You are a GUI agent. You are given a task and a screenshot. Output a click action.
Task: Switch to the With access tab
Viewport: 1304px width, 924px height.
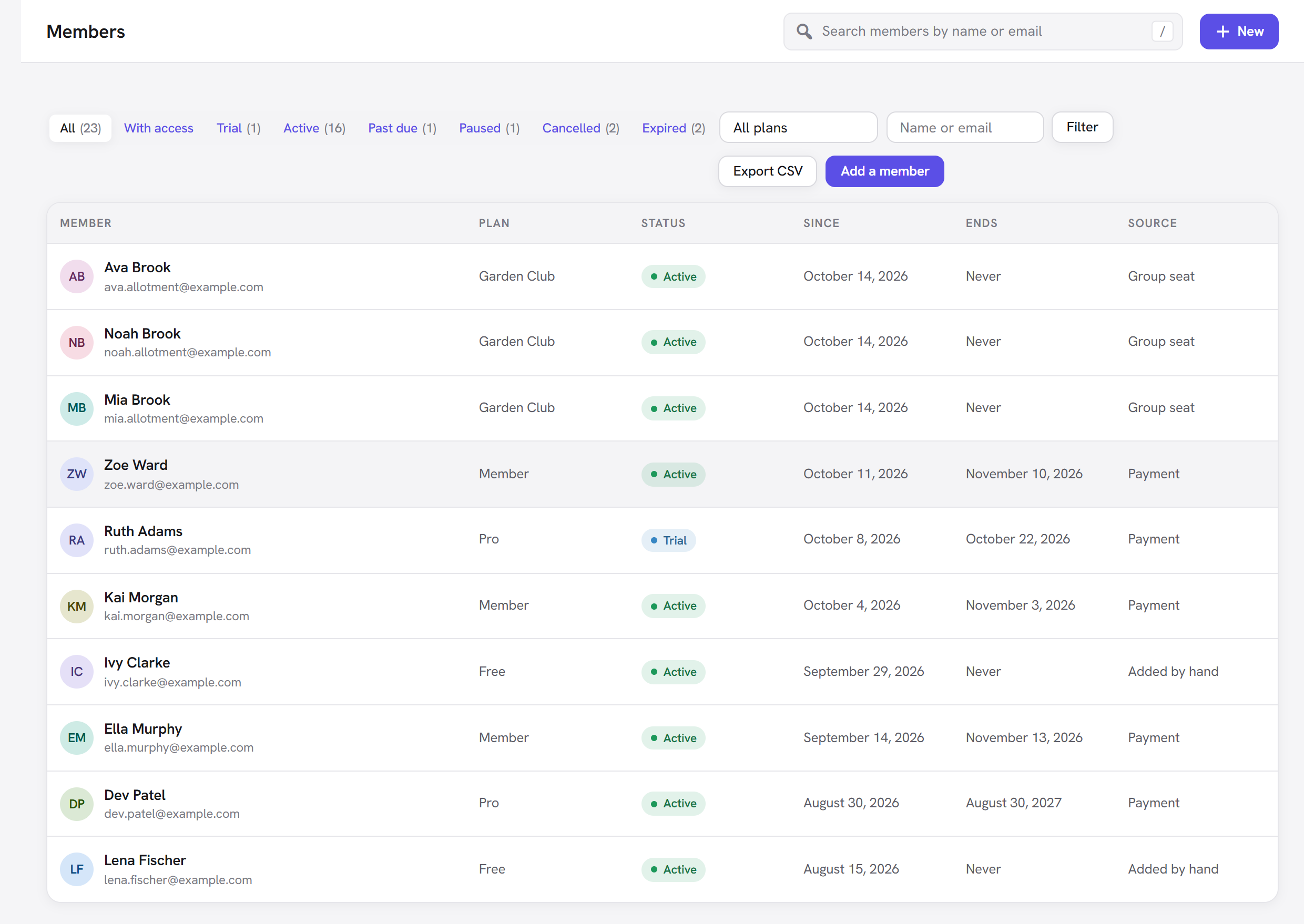[159, 128]
